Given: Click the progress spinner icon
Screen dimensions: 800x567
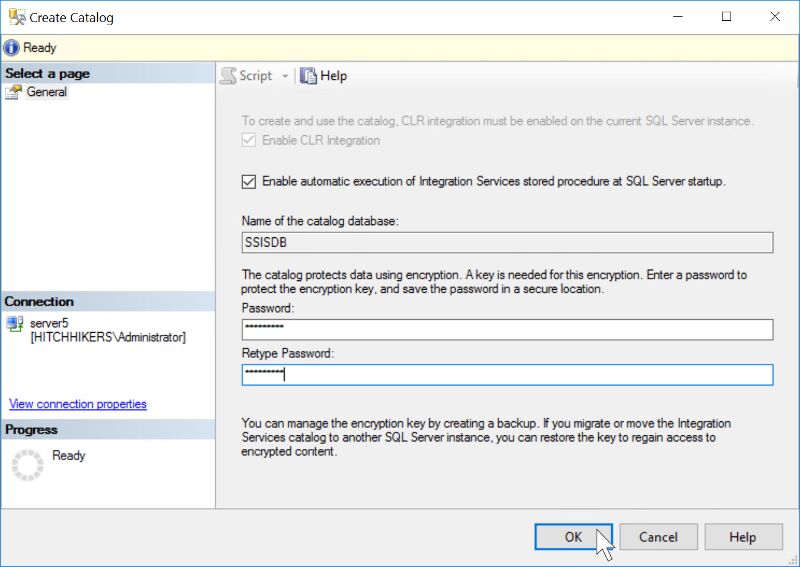Looking at the screenshot, I should coord(28,464).
